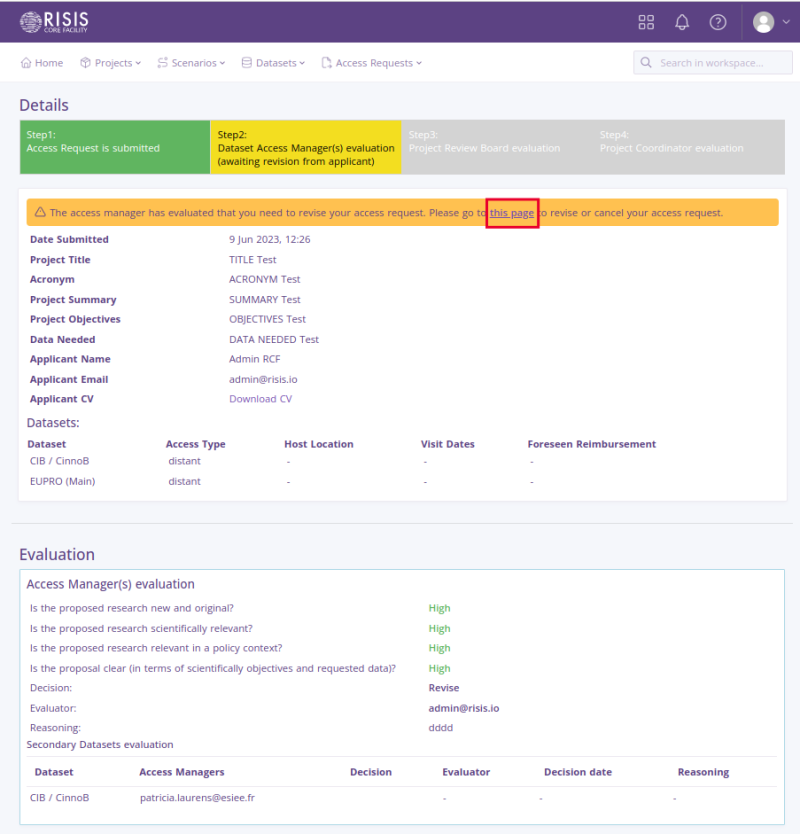
Task: Follow the highlighted 'this page' link
Action: (x=512, y=212)
